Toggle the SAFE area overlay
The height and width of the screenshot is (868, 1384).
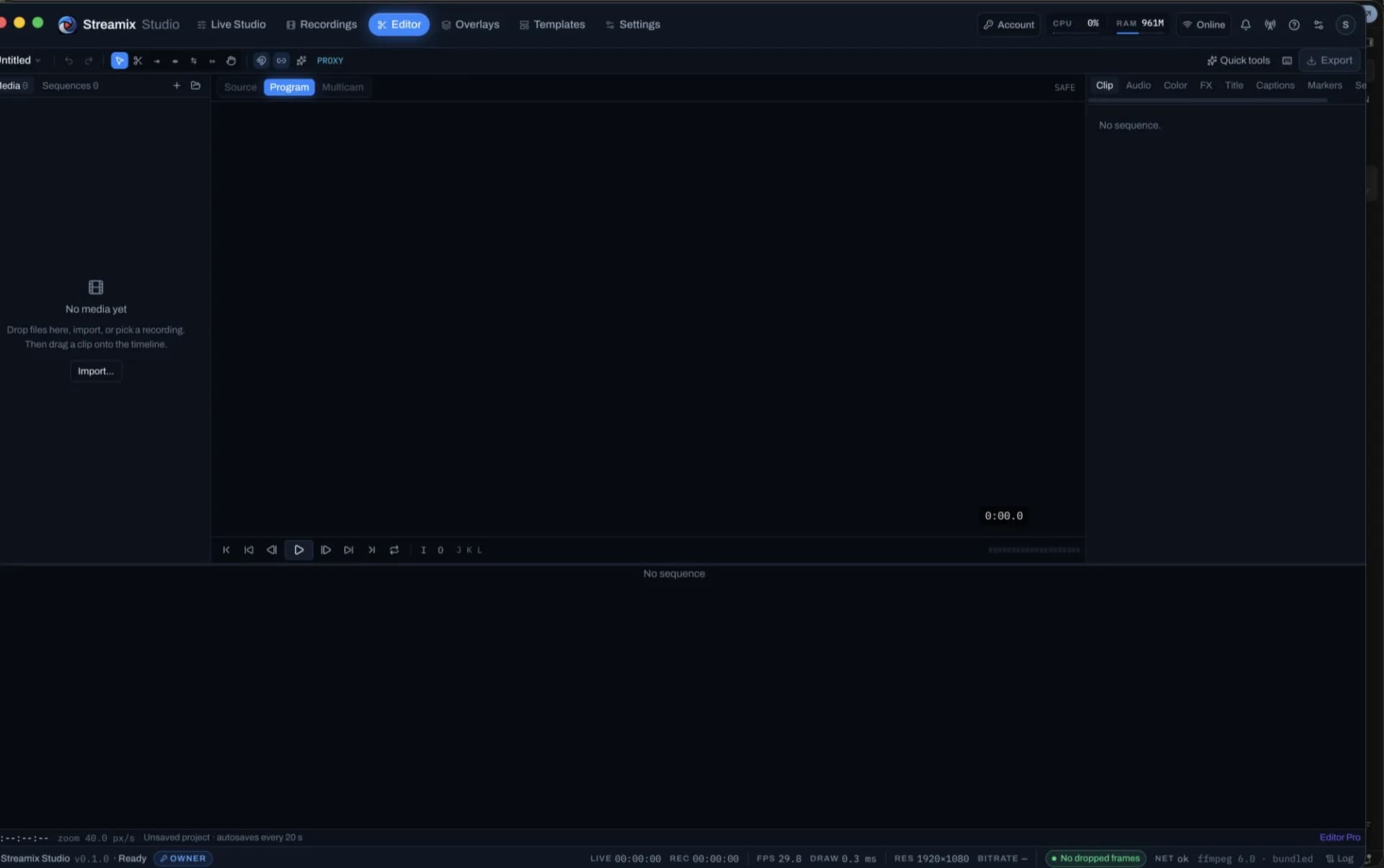[1065, 87]
